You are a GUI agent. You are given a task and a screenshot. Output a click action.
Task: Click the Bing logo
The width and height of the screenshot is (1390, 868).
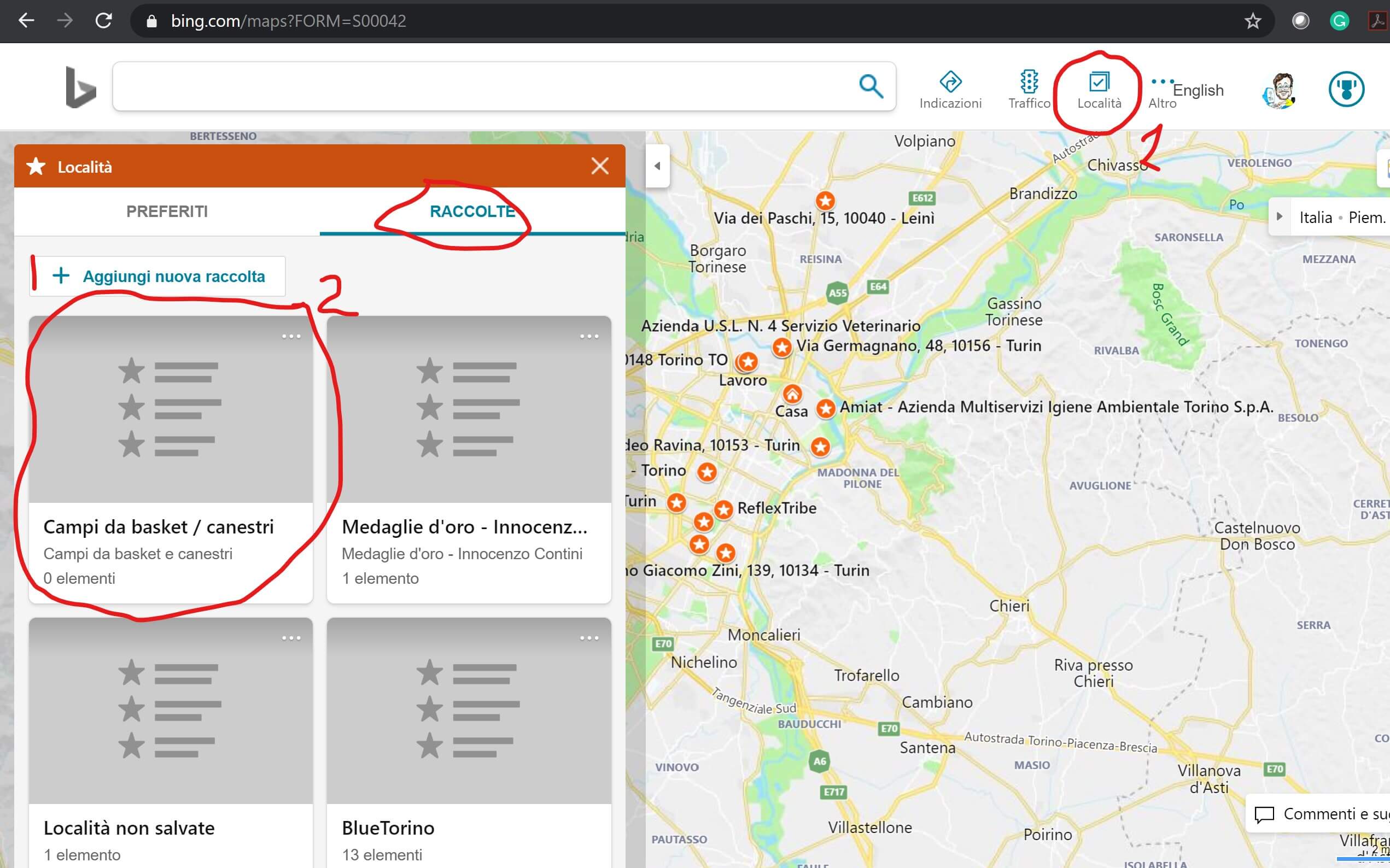tap(80, 87)
